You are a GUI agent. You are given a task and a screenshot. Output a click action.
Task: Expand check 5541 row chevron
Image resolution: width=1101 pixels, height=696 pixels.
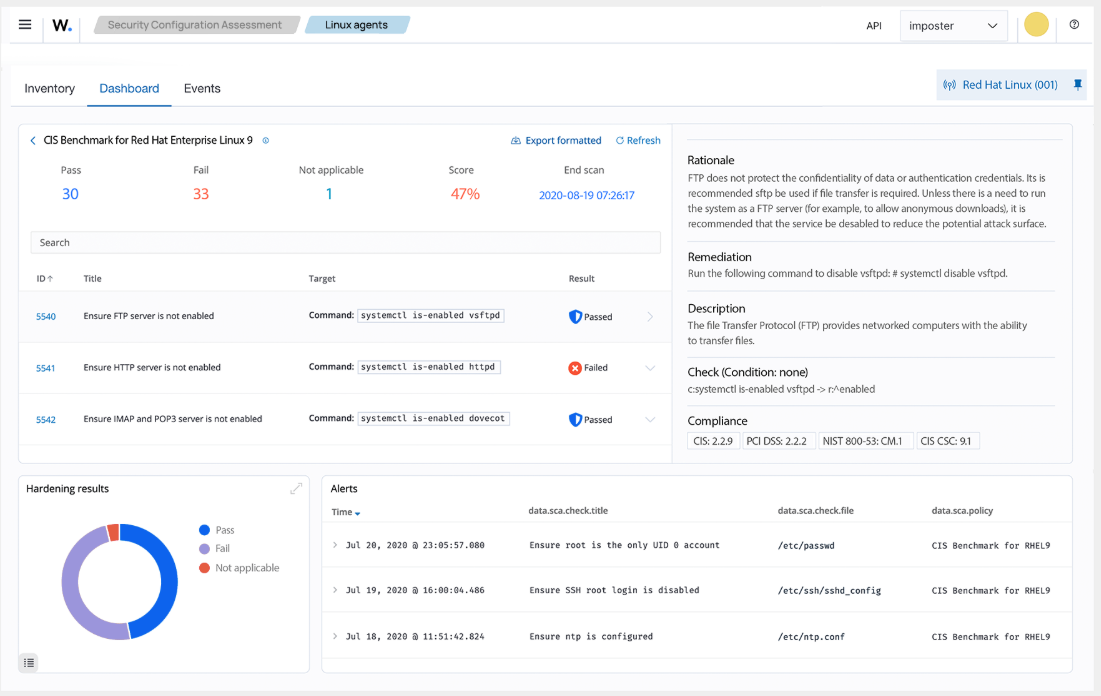click(x=650, y=368)
